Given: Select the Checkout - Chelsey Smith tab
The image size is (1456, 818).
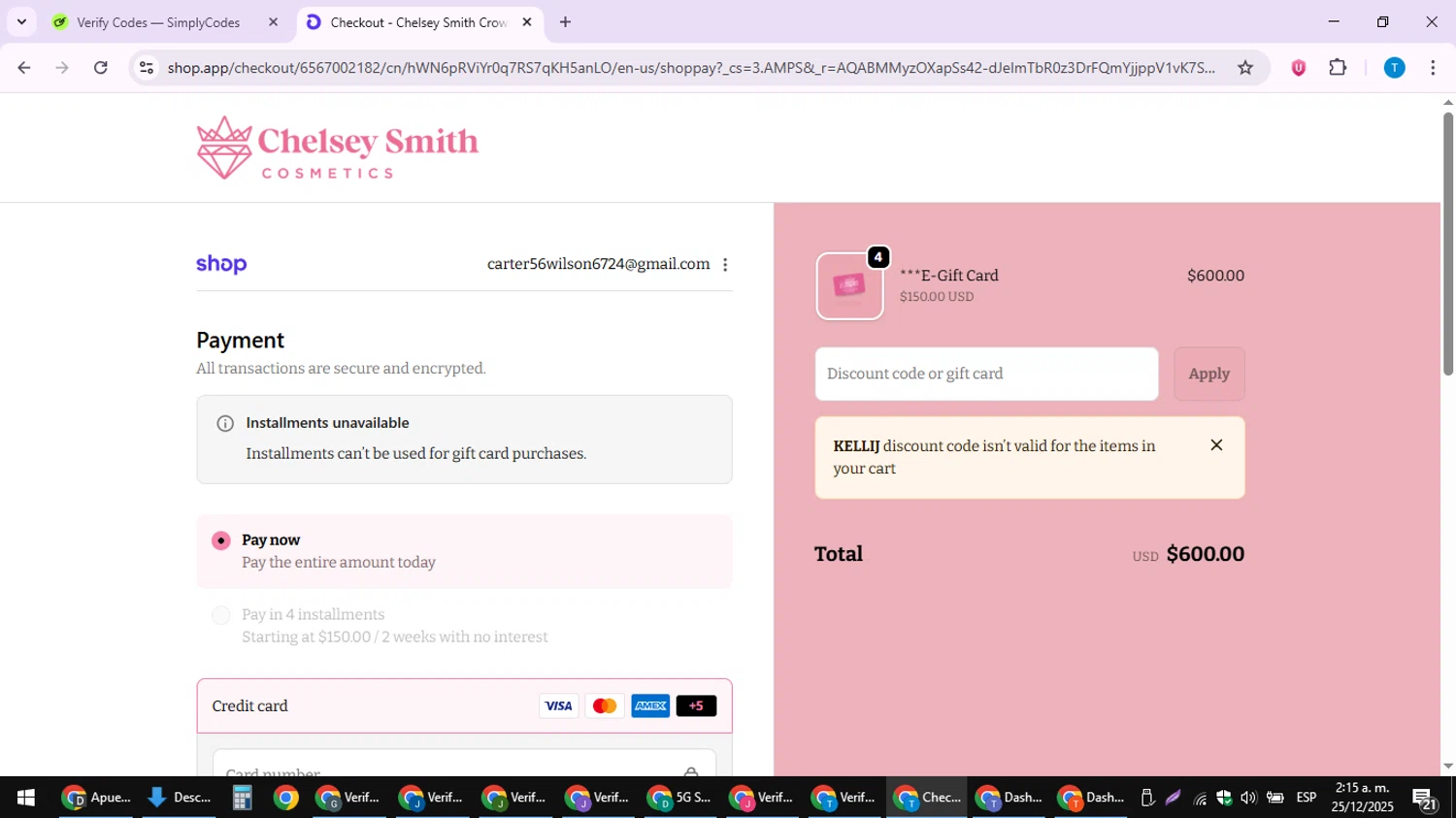Looking at the screenshot, I should coord(417,22).
